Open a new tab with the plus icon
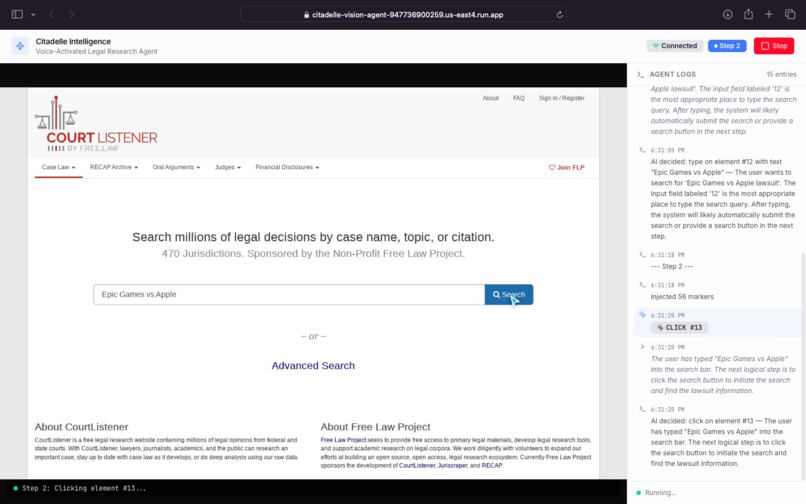The image size is (806, 504). pos(768,14)
